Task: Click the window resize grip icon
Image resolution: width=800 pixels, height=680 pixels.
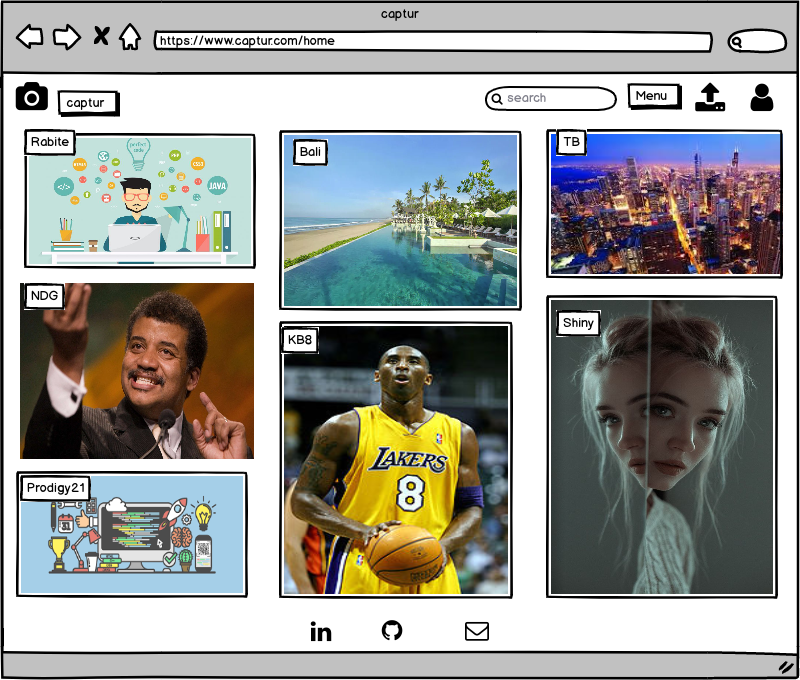Action: 786,666
